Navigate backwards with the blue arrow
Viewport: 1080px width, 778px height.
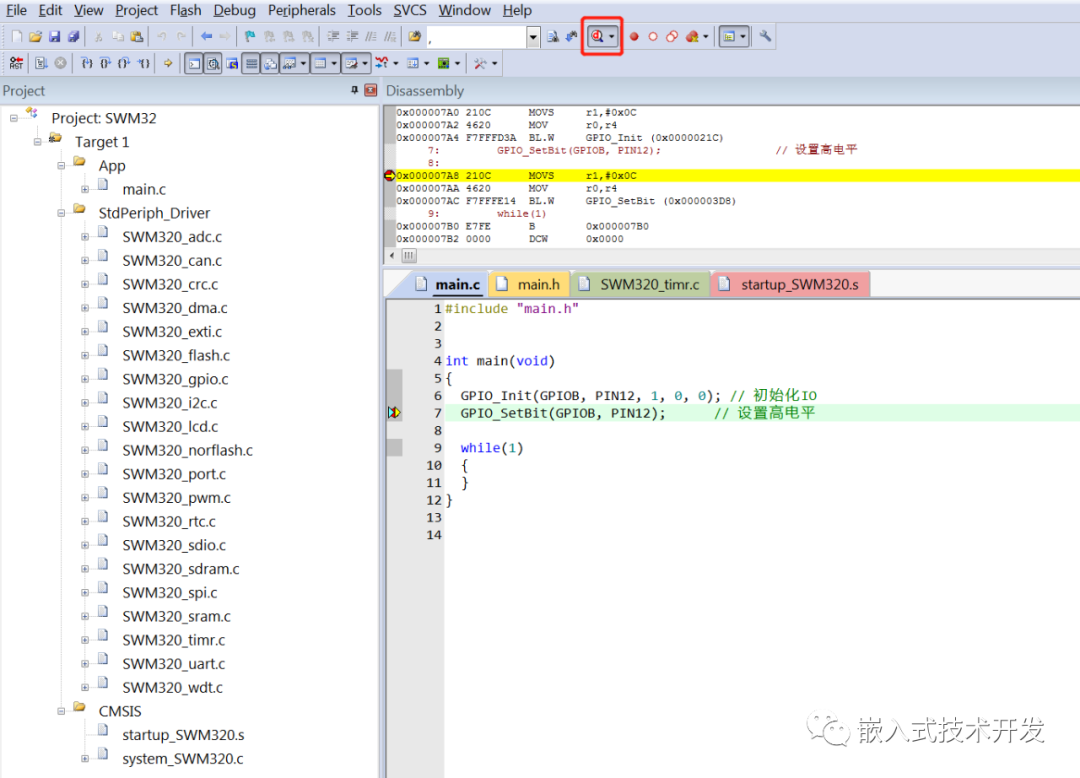206,36
